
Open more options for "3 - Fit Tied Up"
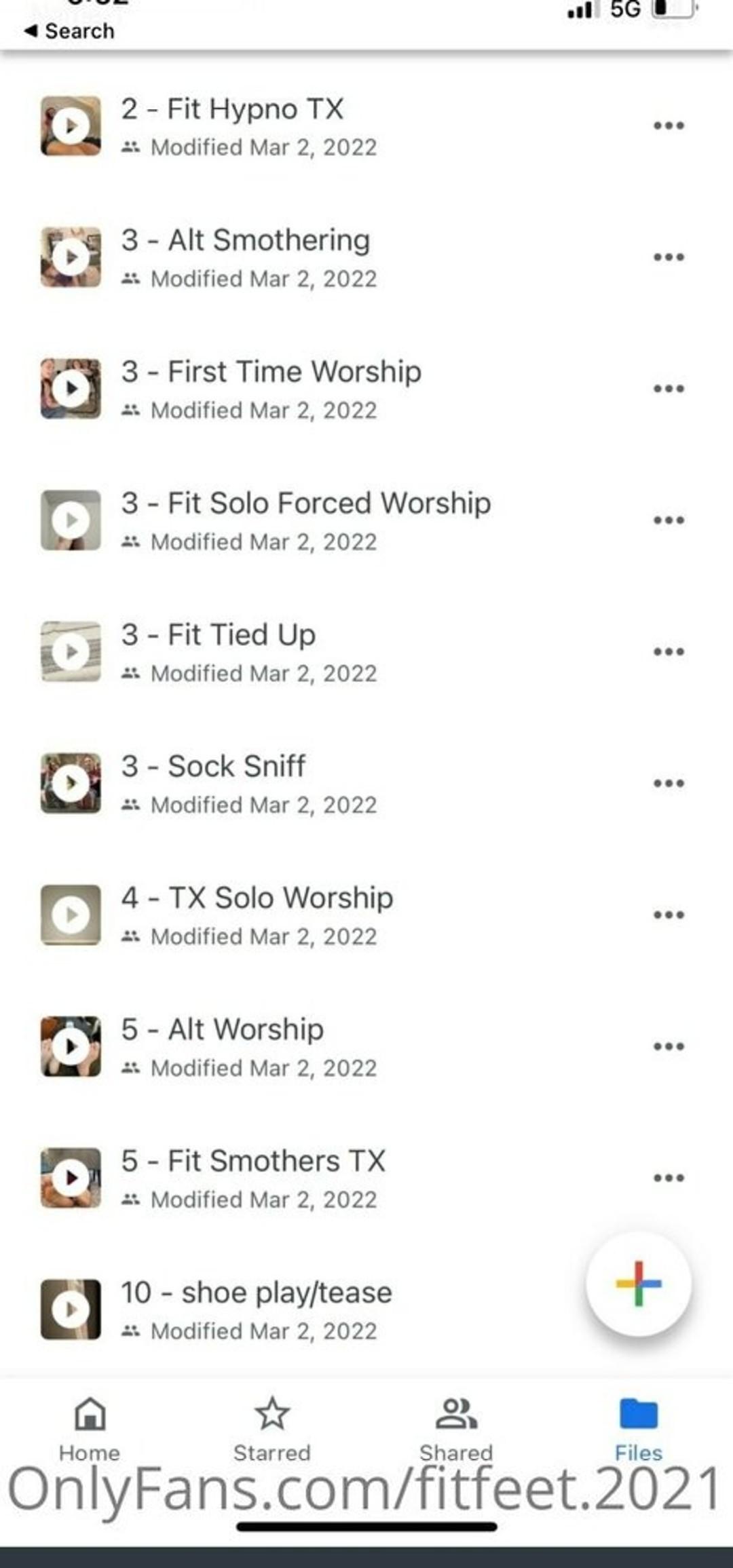(669, 652)
